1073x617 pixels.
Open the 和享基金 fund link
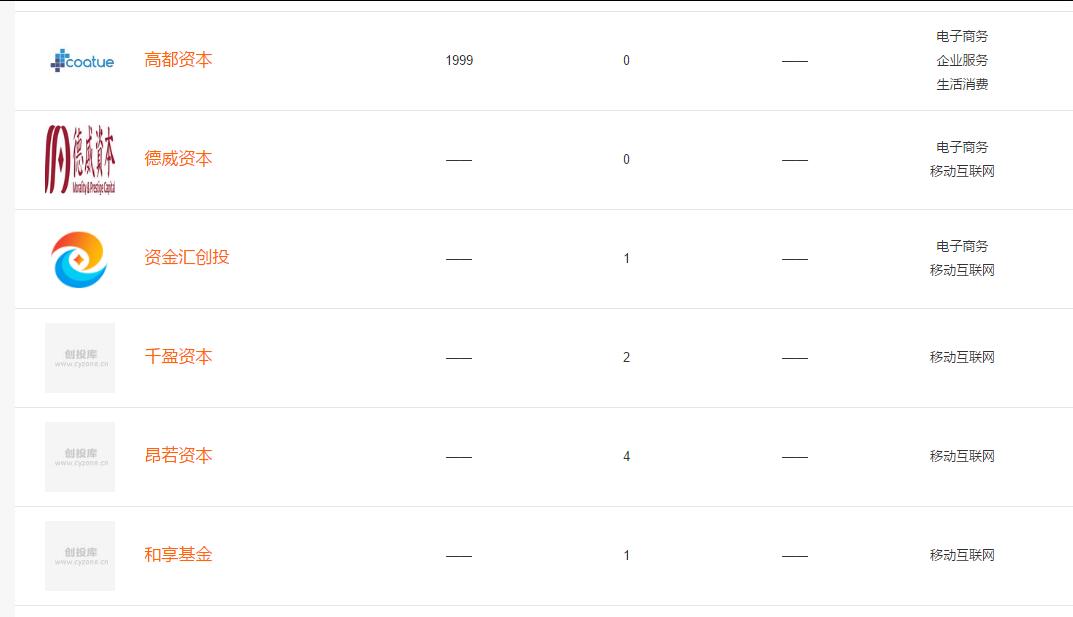coord(178,555)
